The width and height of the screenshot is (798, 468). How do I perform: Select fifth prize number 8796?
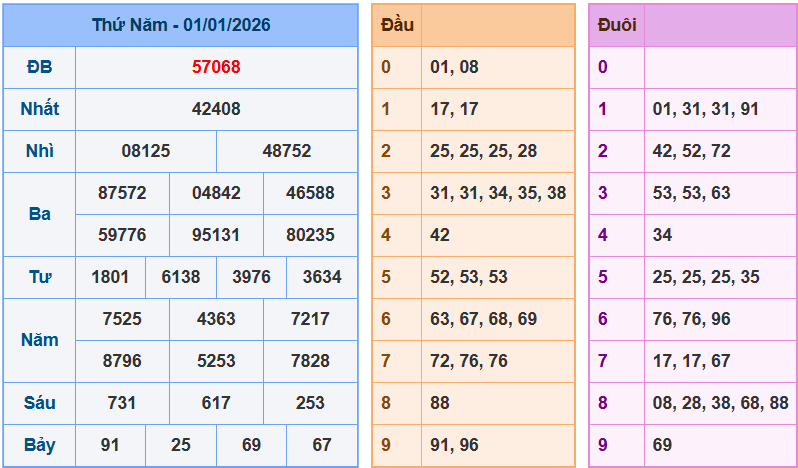(122, 361)
